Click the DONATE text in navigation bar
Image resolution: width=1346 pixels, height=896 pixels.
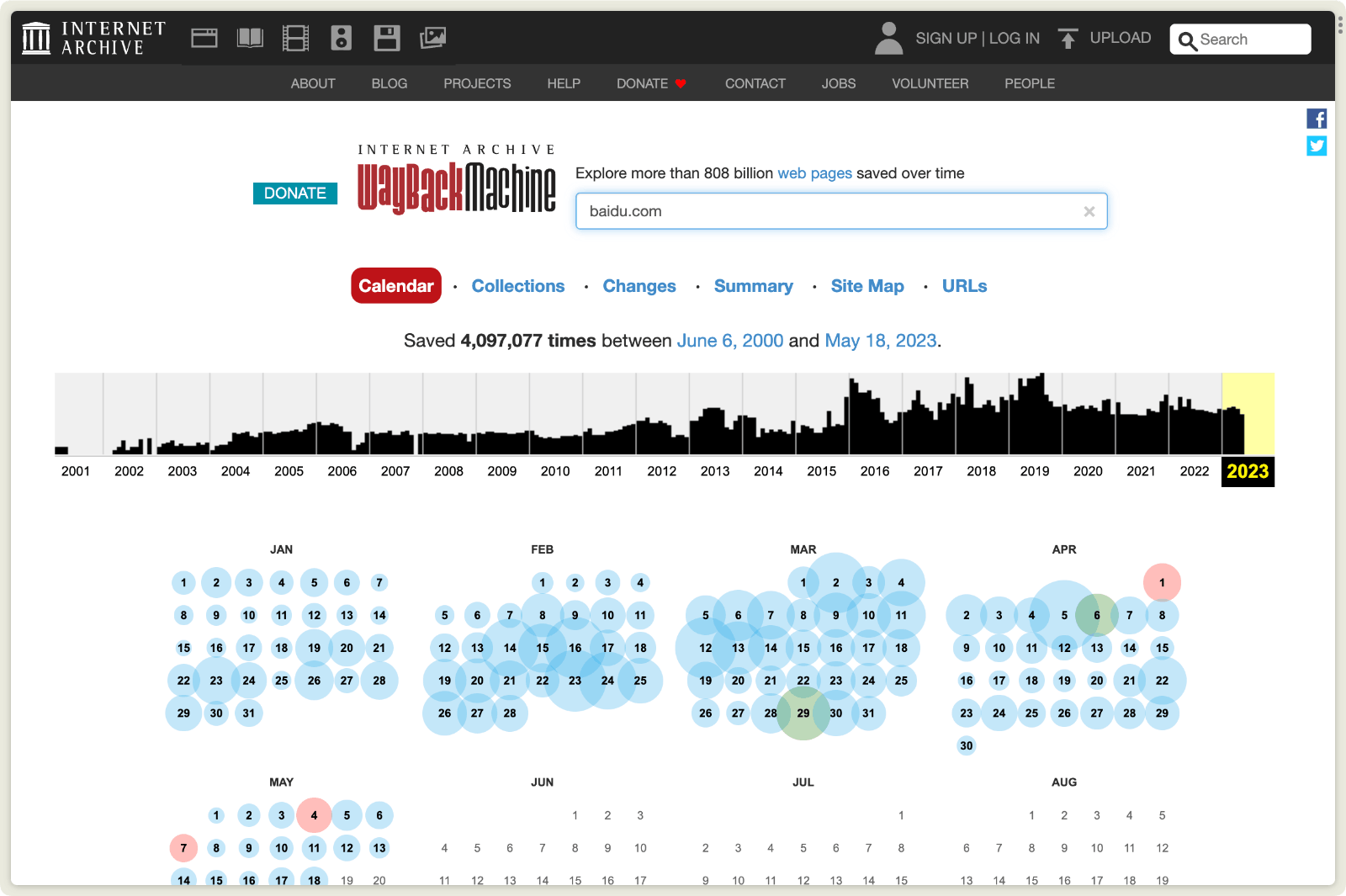[x=642, y=83]
